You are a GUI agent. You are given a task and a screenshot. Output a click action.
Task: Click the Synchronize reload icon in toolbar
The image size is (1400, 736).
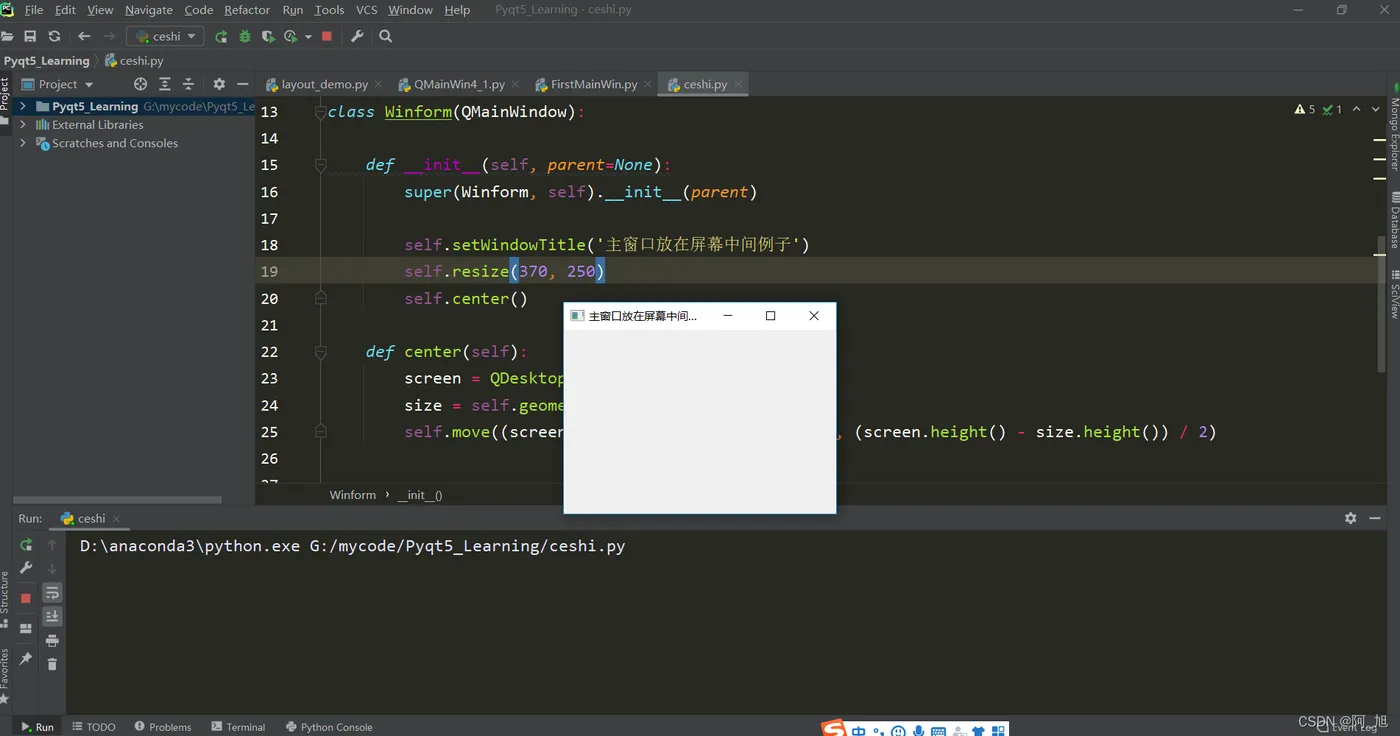click(x=54, y=36)
